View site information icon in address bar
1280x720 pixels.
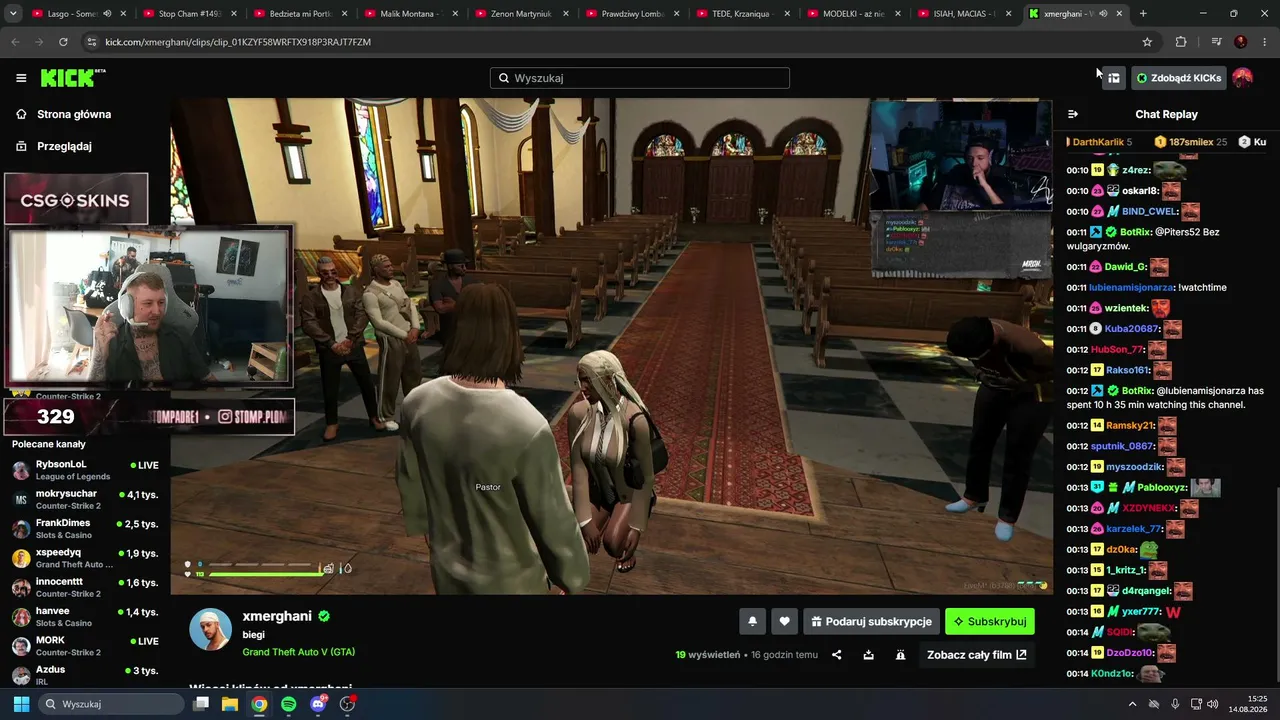(x=91, y=42)
